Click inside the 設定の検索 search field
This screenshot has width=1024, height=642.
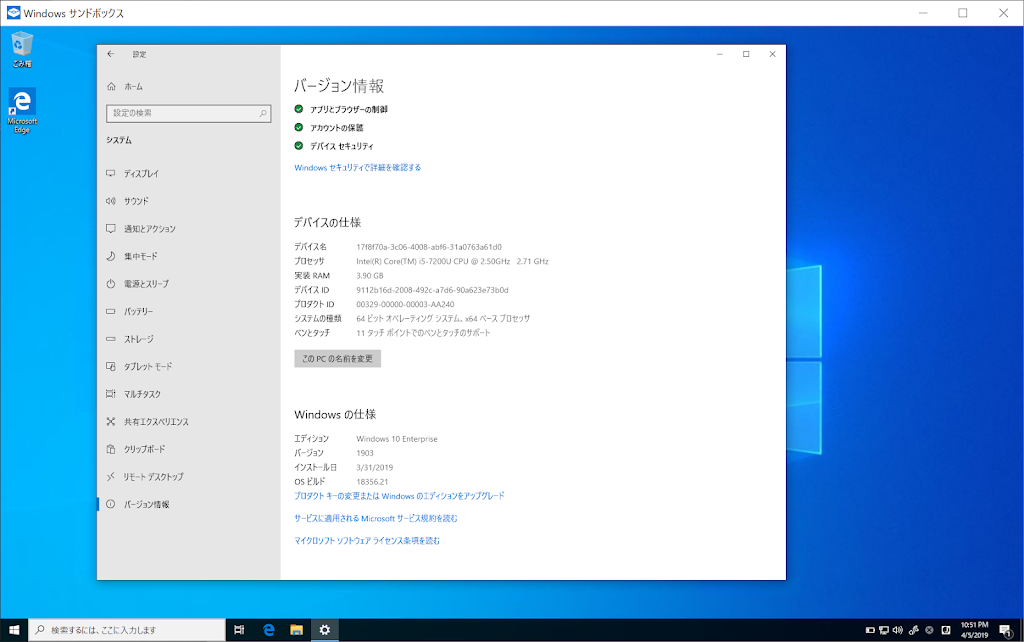coord(189,114)
